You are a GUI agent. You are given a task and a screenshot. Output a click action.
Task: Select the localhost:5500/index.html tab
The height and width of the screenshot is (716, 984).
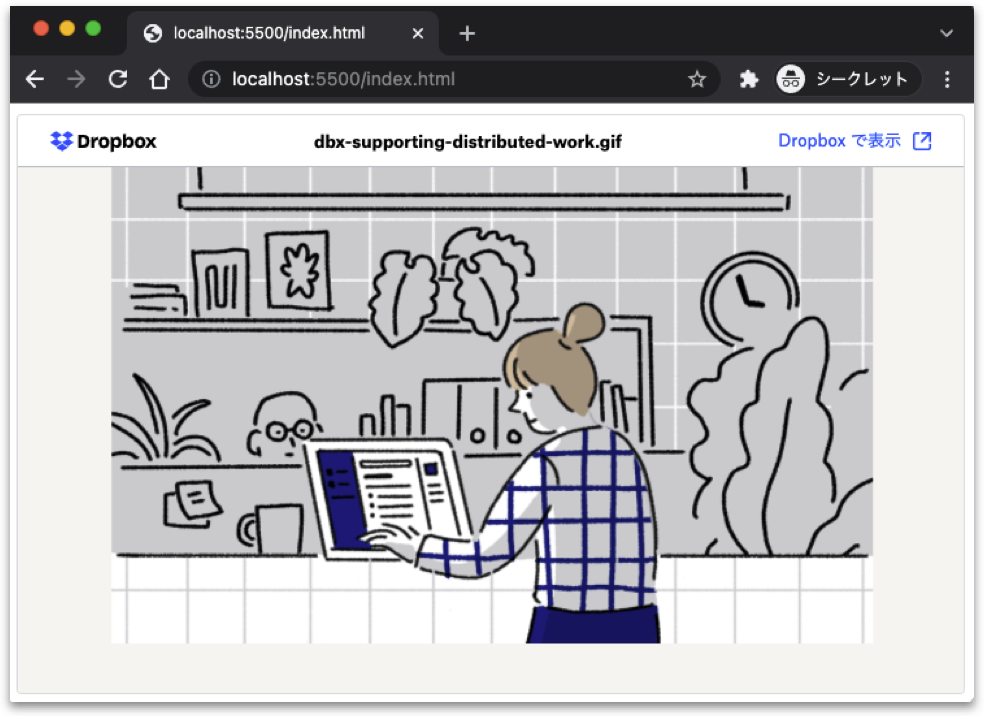(282, 33)
